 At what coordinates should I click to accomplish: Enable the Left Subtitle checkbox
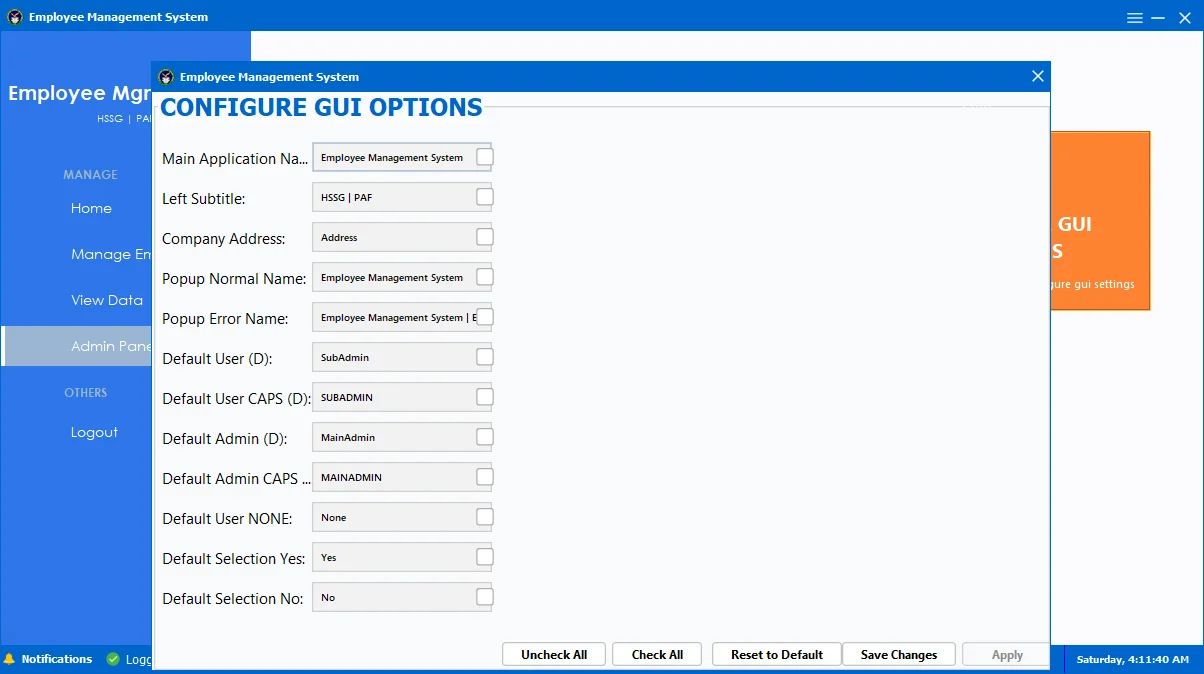pyautogui.click(x=485, y=197)
